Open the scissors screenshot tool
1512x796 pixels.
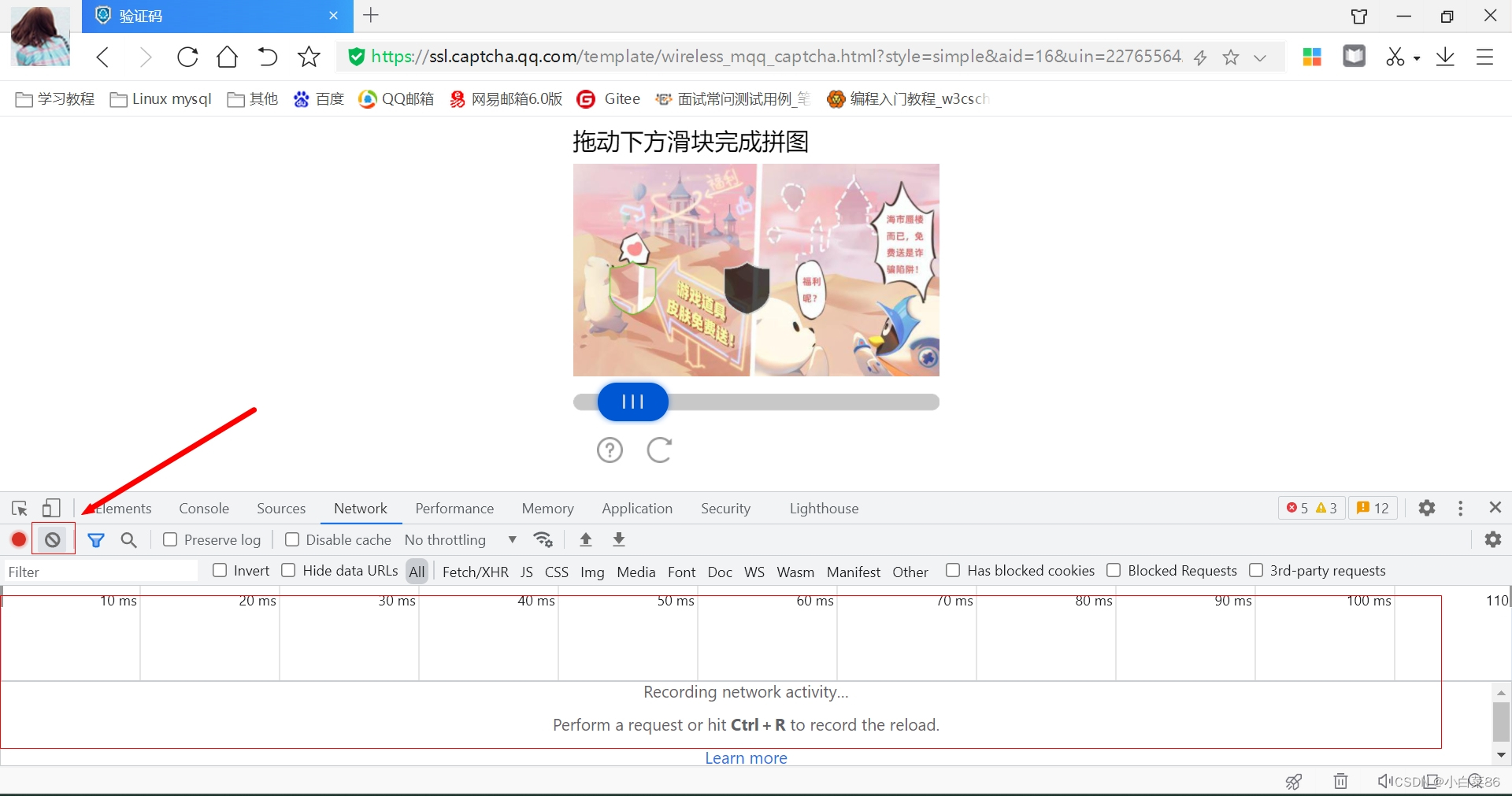click(x=1395, y=57)
